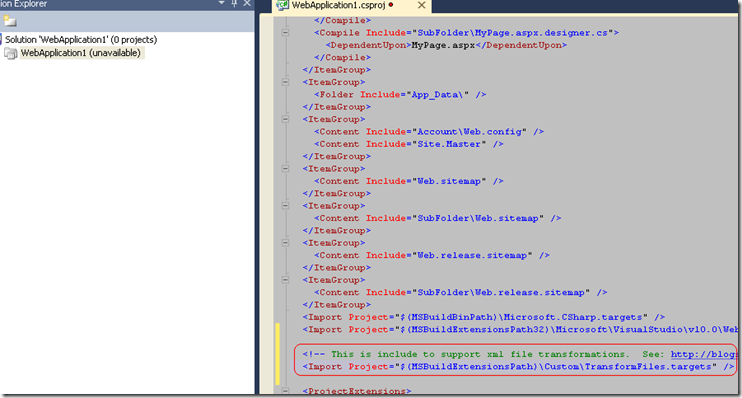Viewport: 742px width, 398px height.
Task: Collapse the Compile MyPage.aspx.designer.cs element
Action: [285, 33]
